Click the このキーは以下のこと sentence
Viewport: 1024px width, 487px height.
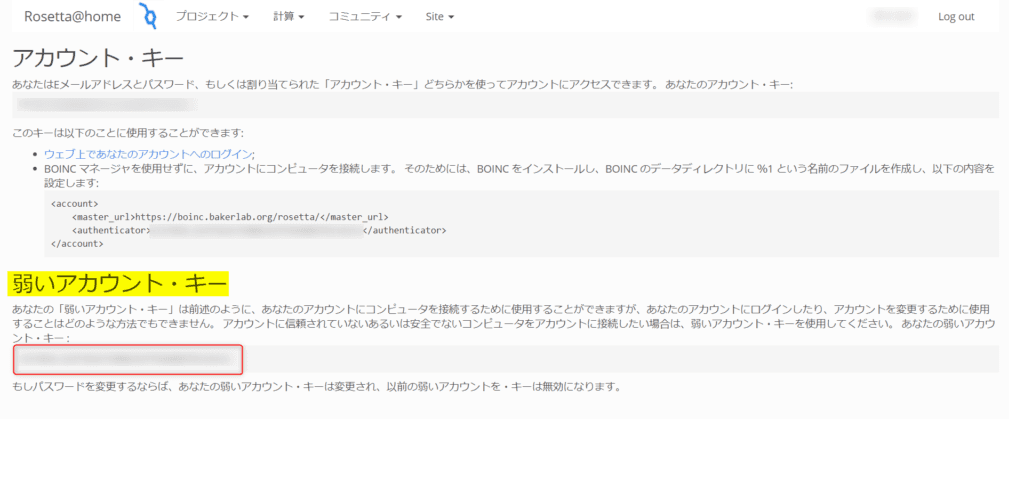[128, 133]
